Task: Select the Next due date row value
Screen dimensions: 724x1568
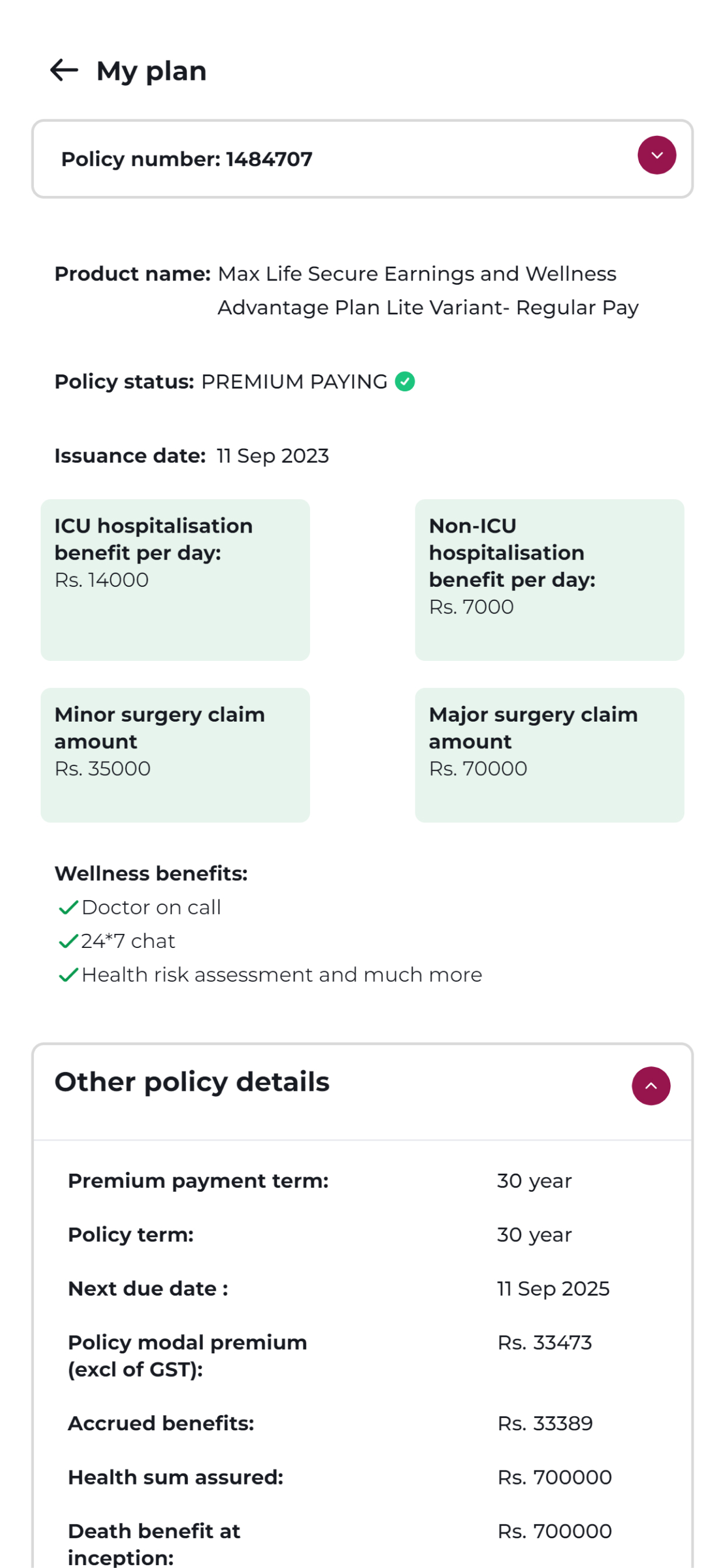Action: coord(553,1289)
